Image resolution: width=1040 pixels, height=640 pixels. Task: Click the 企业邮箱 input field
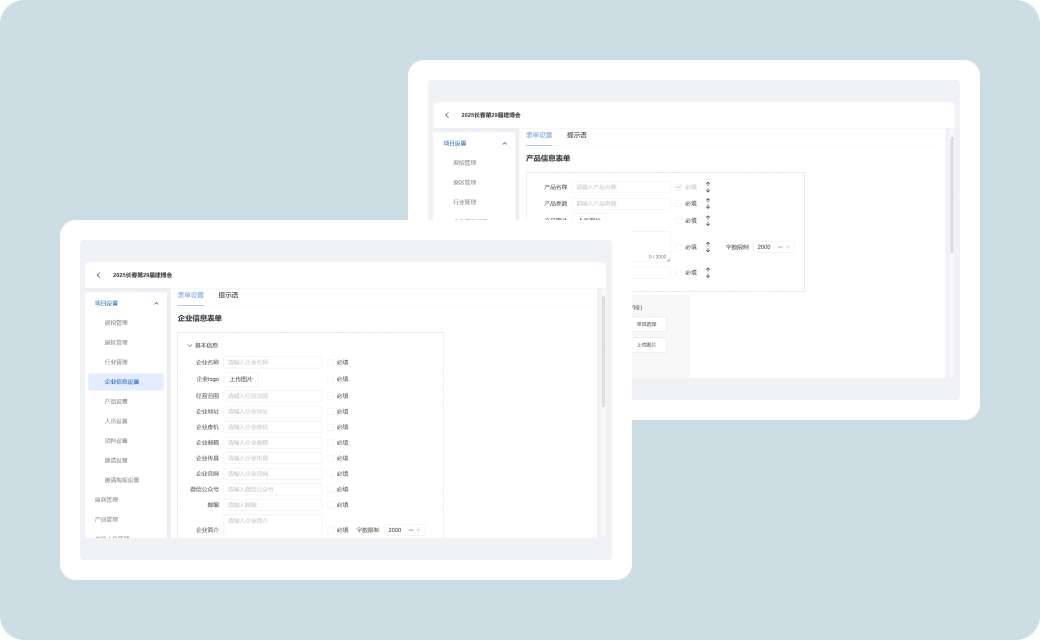(272, 442)
